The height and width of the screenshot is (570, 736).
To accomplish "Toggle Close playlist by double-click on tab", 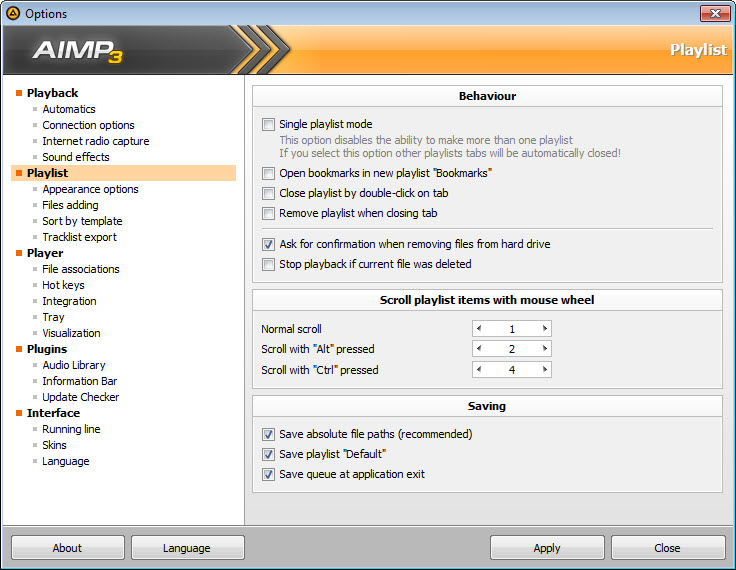I will 268,193.
